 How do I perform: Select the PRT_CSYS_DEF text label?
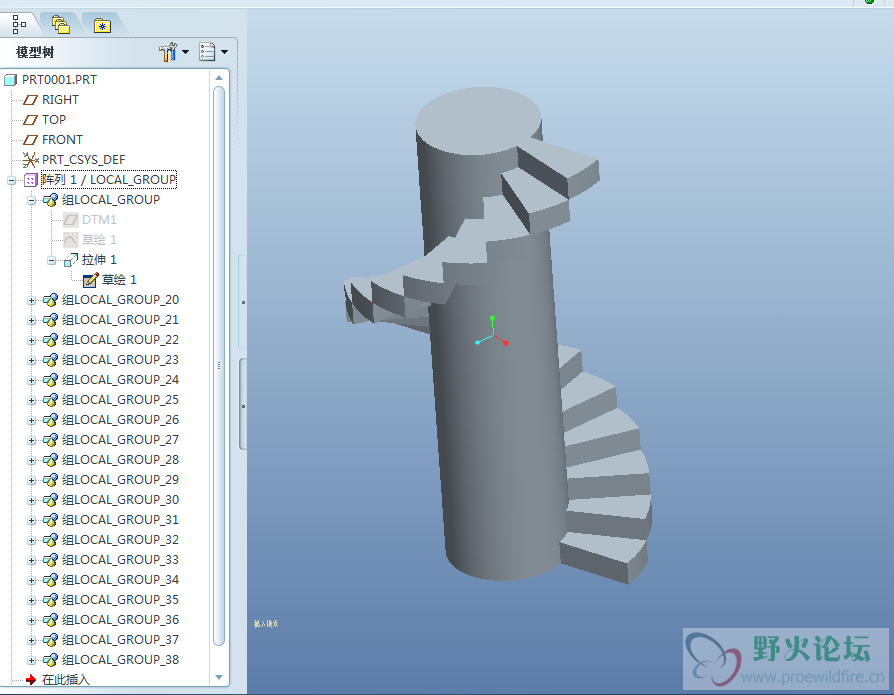click(83, 160)
